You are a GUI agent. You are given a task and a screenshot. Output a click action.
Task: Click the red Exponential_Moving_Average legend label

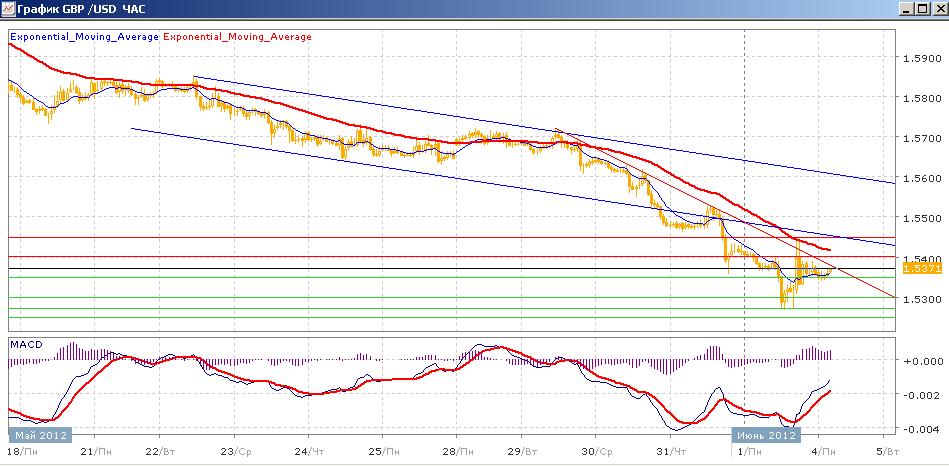click(x=237, y=37)
